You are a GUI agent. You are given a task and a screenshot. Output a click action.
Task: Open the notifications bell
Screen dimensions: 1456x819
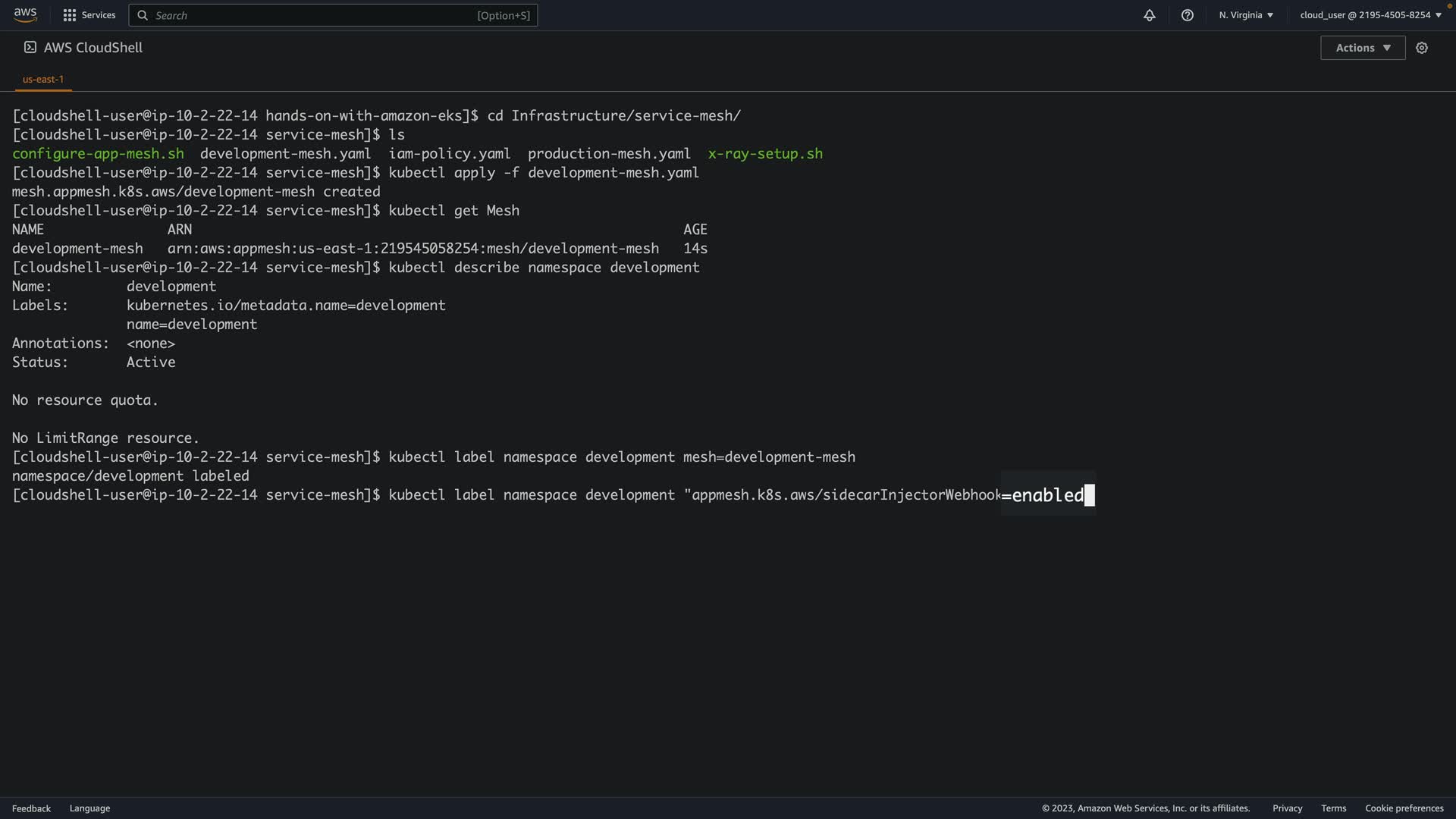click(1149, 15)
